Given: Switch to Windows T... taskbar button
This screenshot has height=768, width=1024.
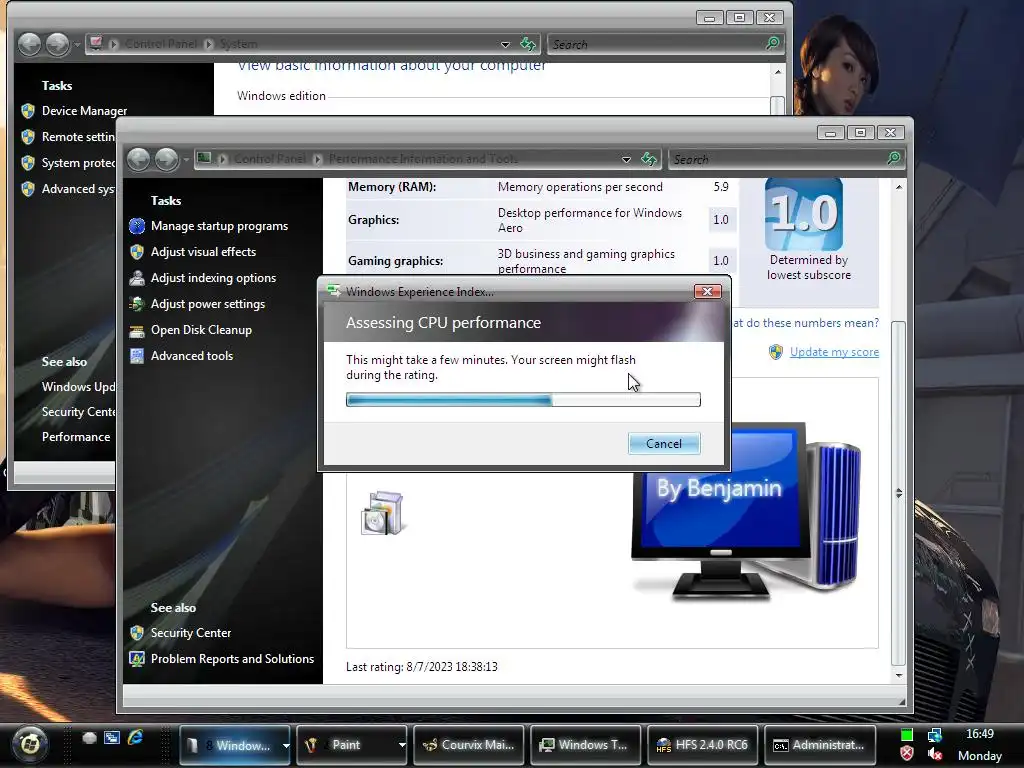Looking at the screenshot, I should (586, 744).
